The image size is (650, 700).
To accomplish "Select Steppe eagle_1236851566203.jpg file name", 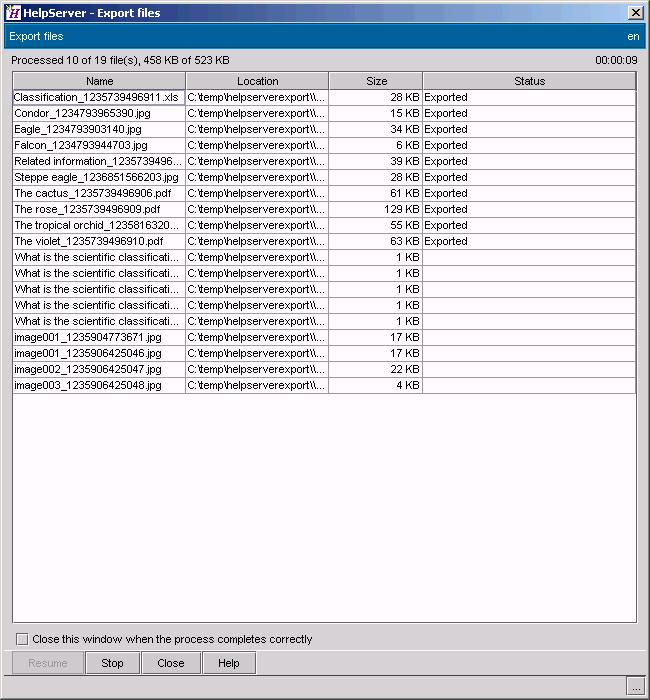I will [x=96, y=178].
